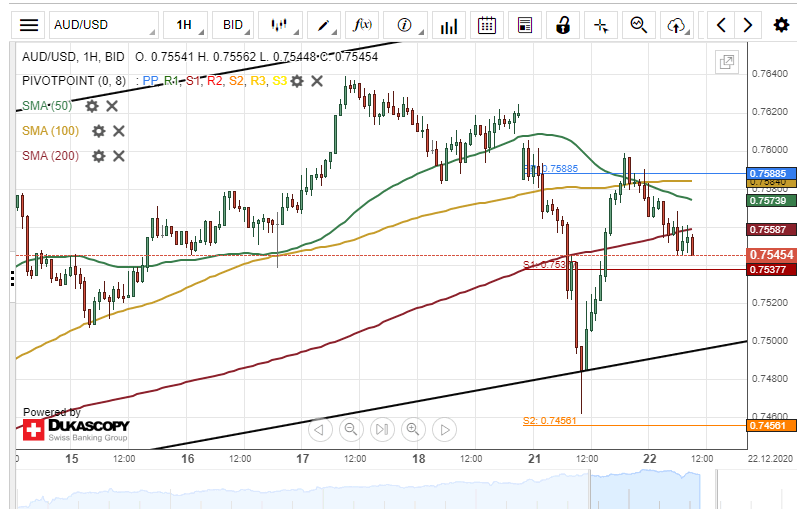Open the AUD/USD instrument dropdown

pyautogui.click(x=104, y=25)
